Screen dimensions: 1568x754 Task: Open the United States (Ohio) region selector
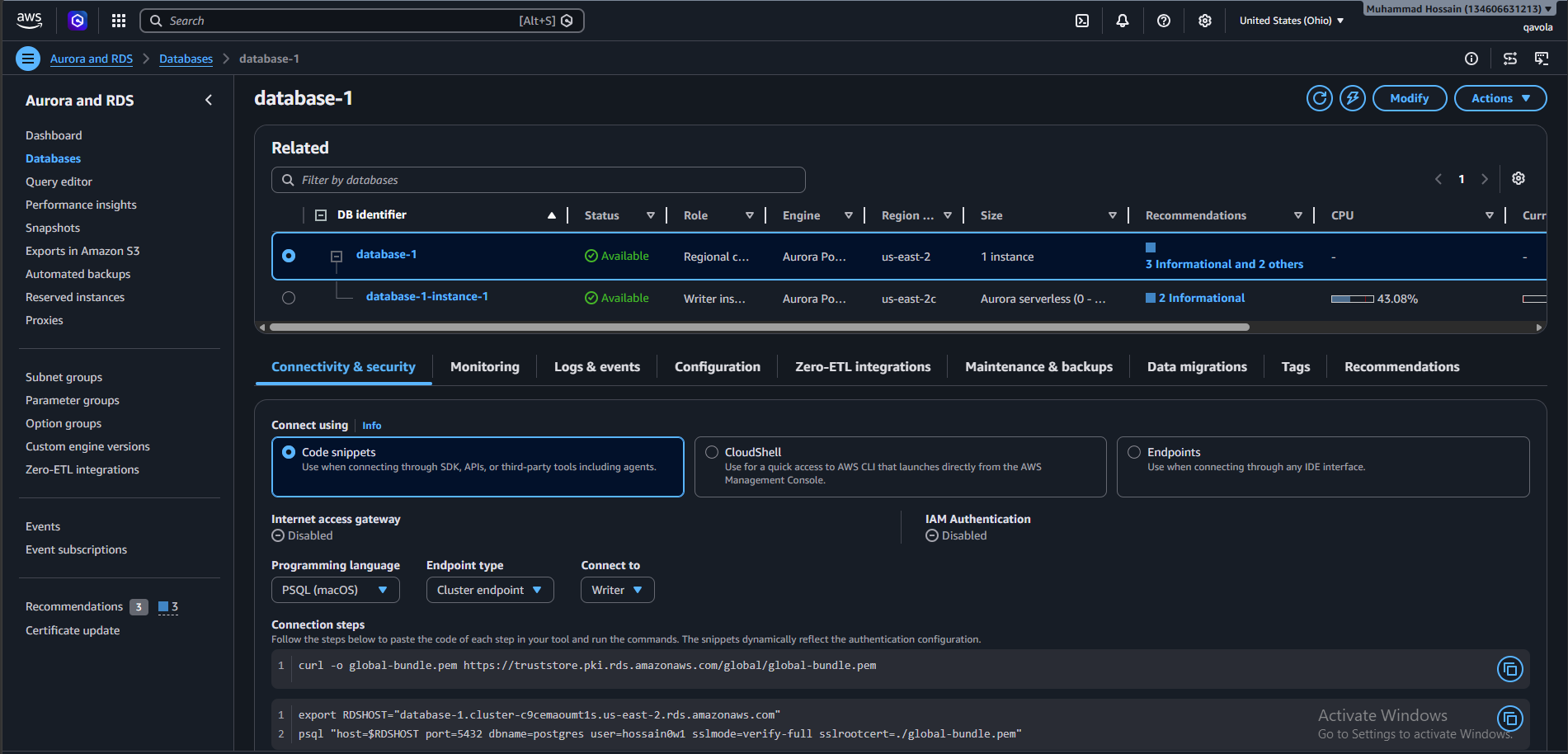pos(1292,21)
